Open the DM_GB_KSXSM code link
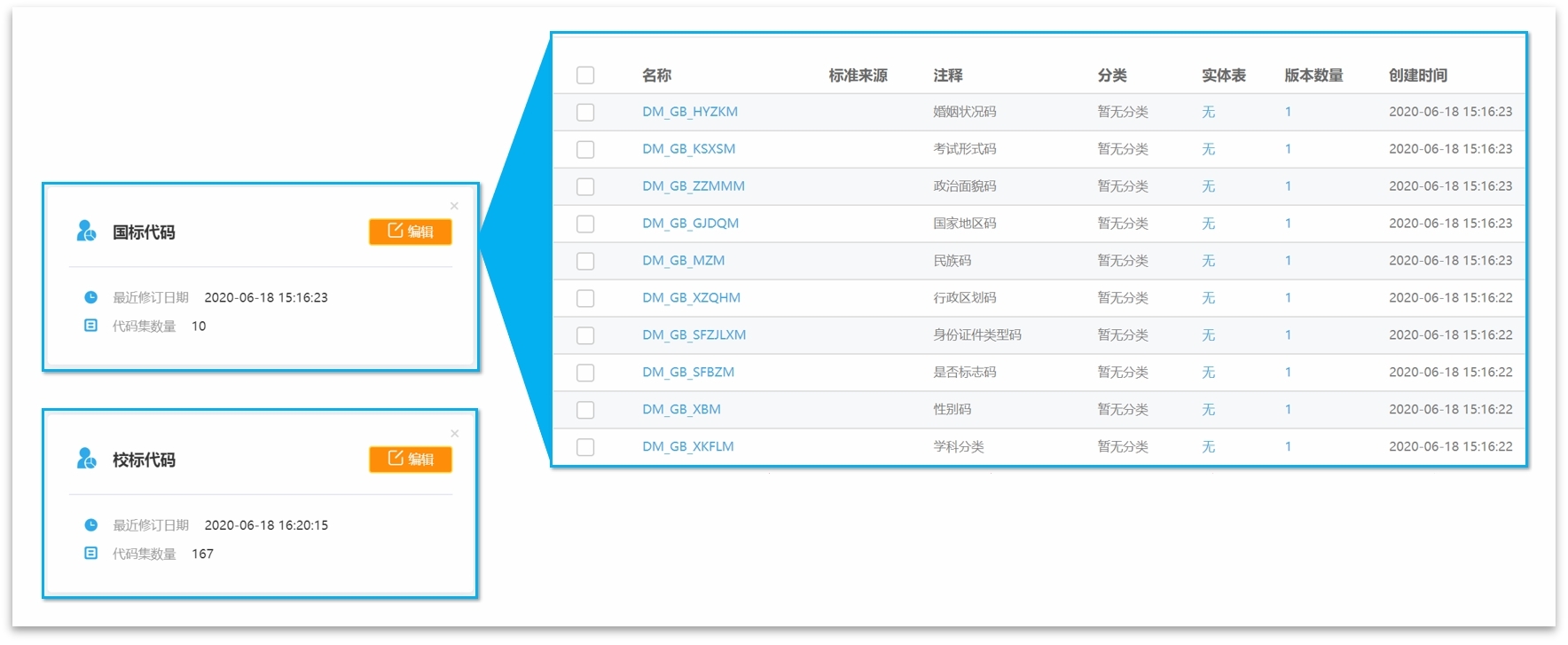Screen dimensions: 1568x645 (x=689, y=149)
